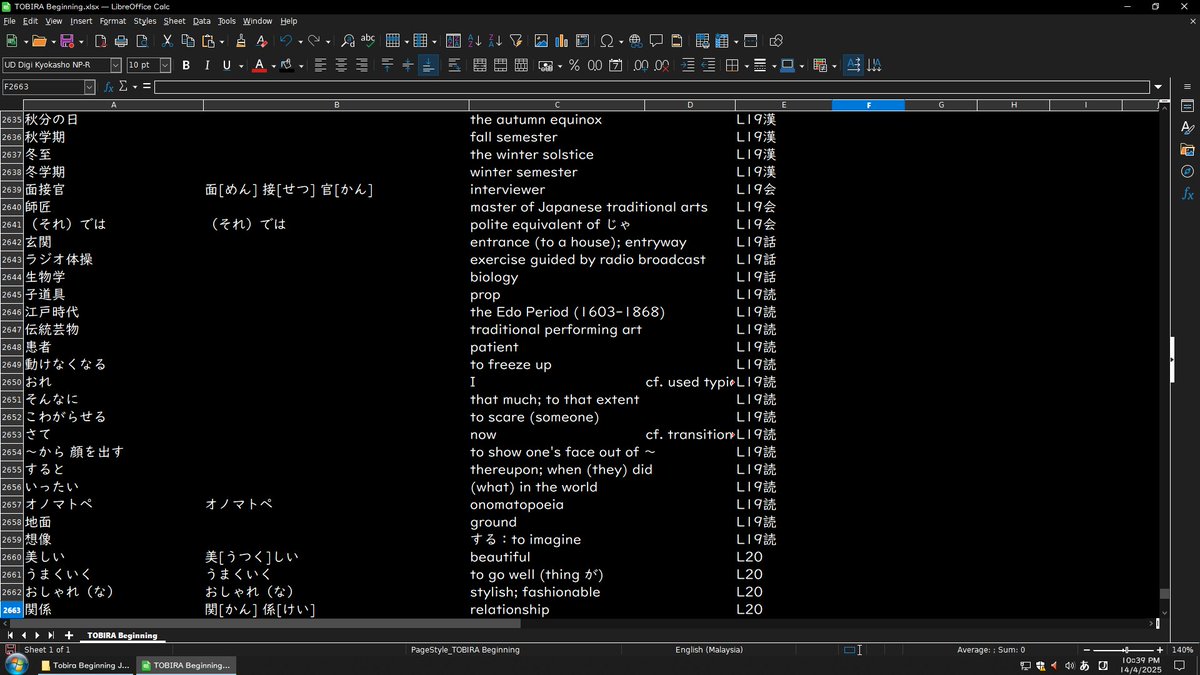Toggle Align Bottom vertical alignment
The width and height of the screenshot is (1200, 675).
click(428, 65)
